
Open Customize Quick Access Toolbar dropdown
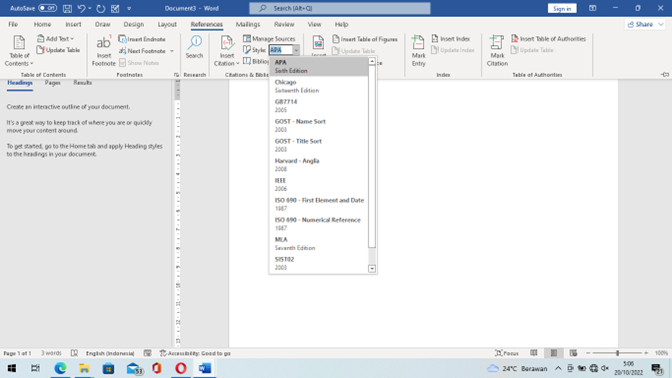click(129, 9)
